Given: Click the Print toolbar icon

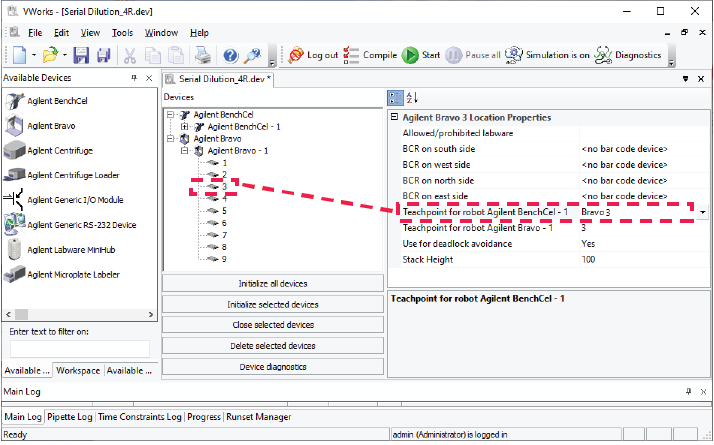Looking at the screenshot, I should point(203,55).
